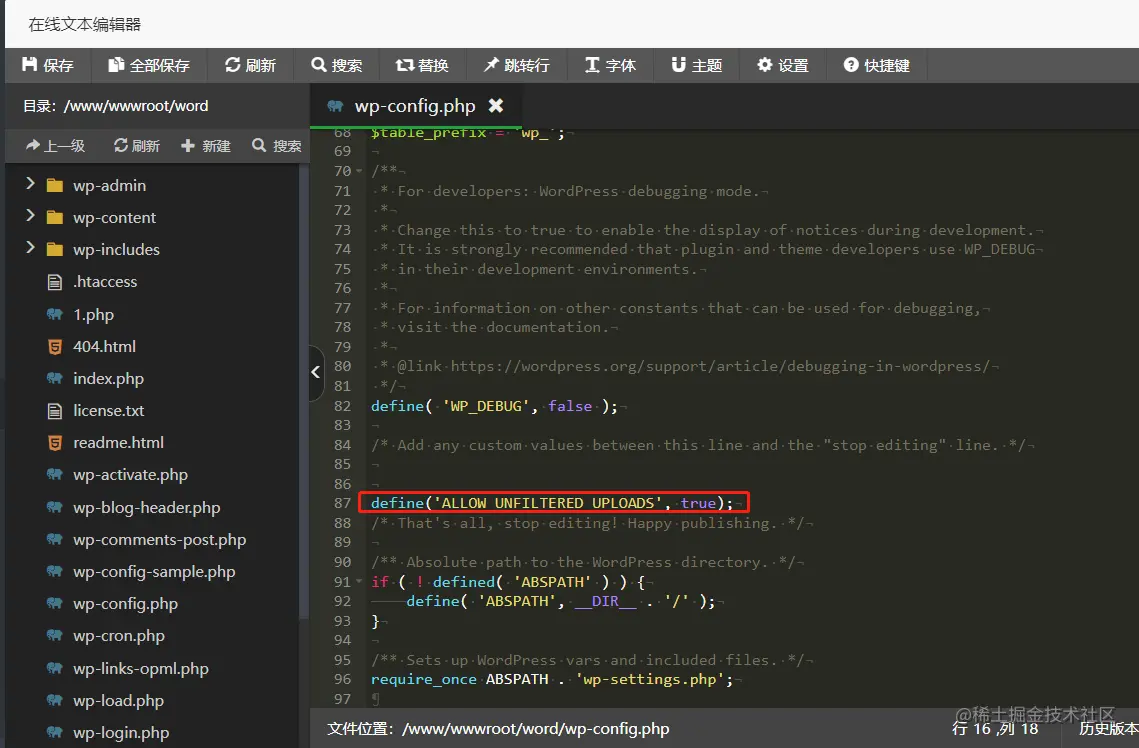Click wp-activate.php PHP icon
Viewport: 1139px width, 748px height.
click(x=54, y=473)
